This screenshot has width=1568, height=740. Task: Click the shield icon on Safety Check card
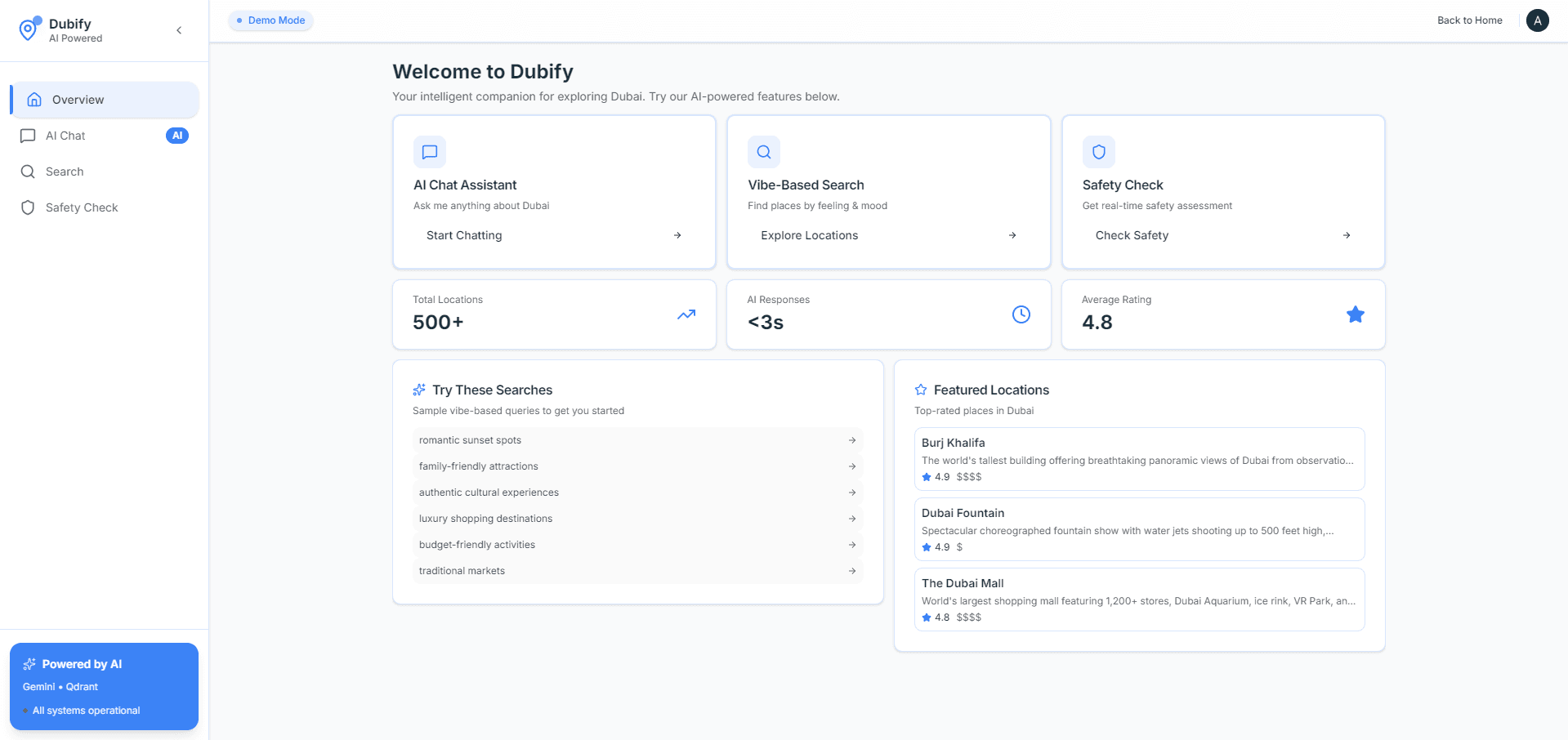tap(1098, 152)
